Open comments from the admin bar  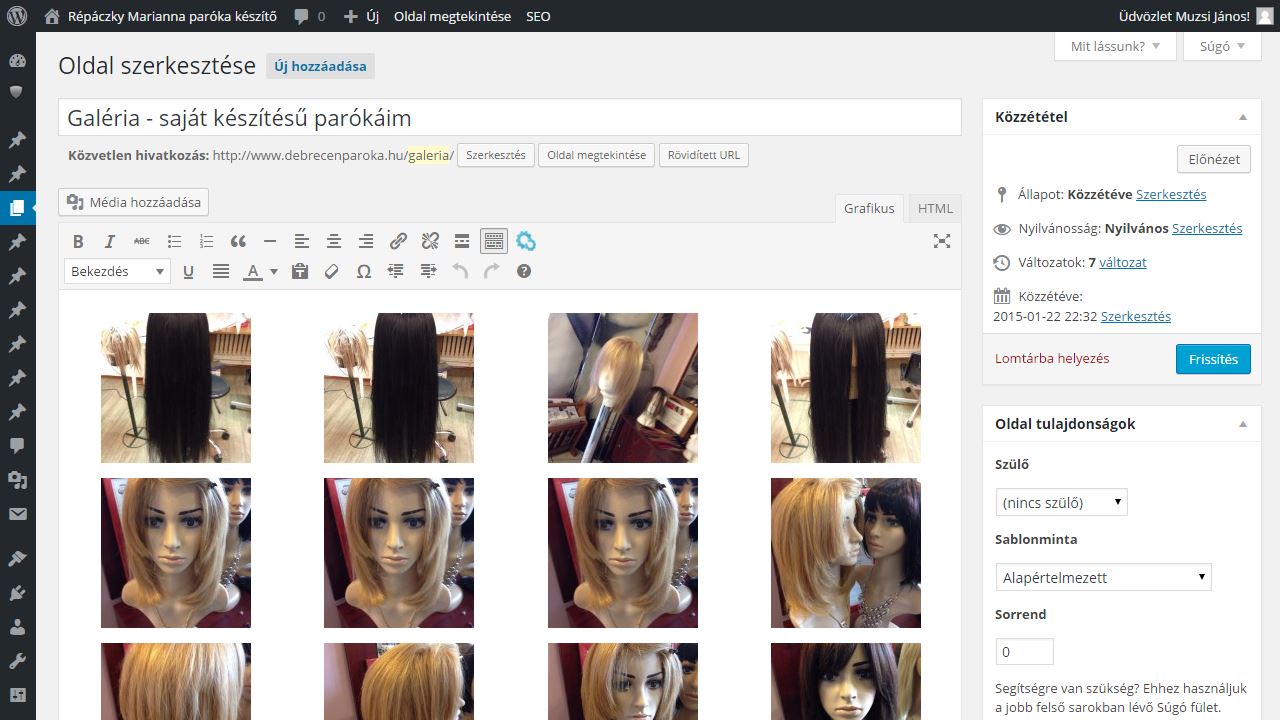310,16
